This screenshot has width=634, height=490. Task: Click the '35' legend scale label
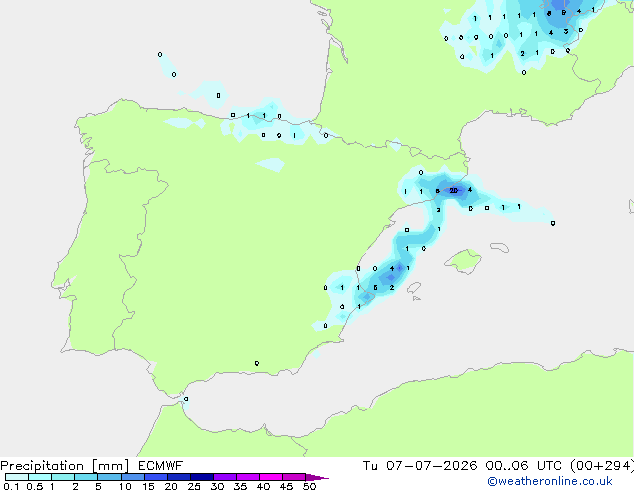tap(240, 486)
